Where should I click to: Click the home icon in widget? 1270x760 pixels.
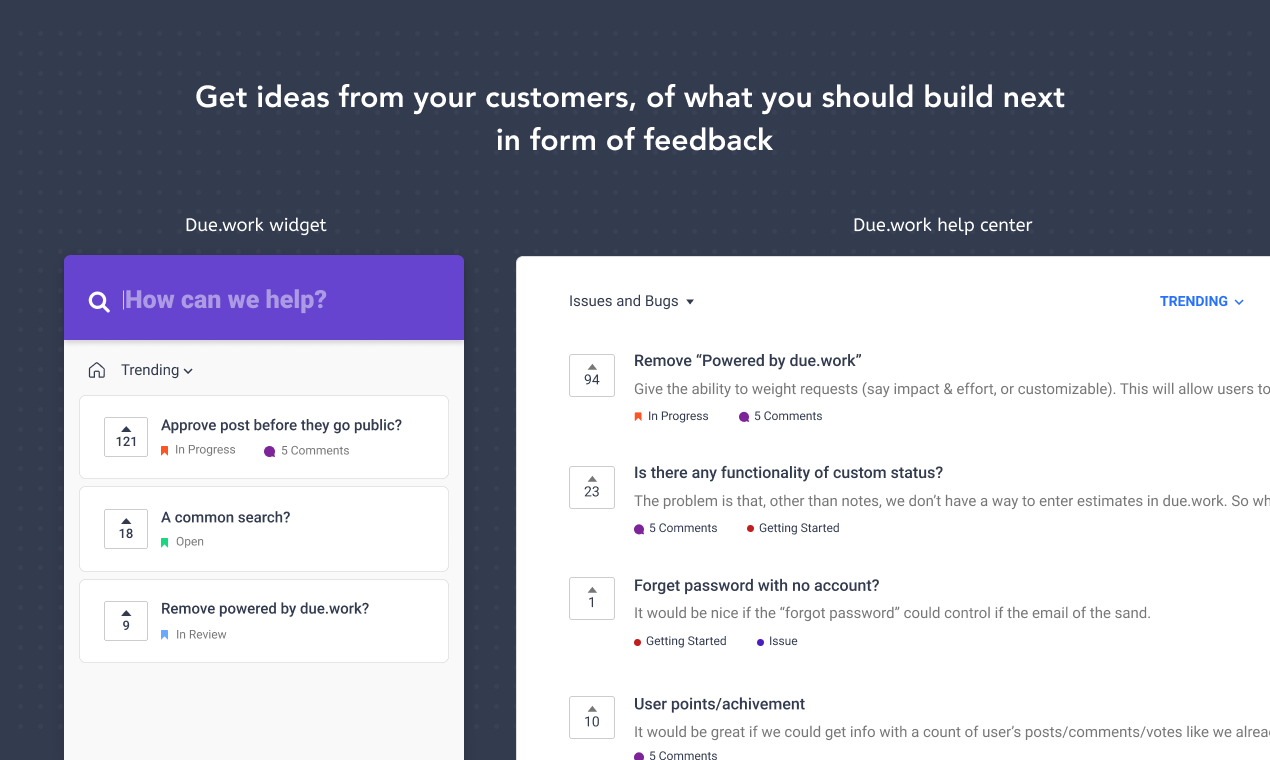click(x=97, y=370)
